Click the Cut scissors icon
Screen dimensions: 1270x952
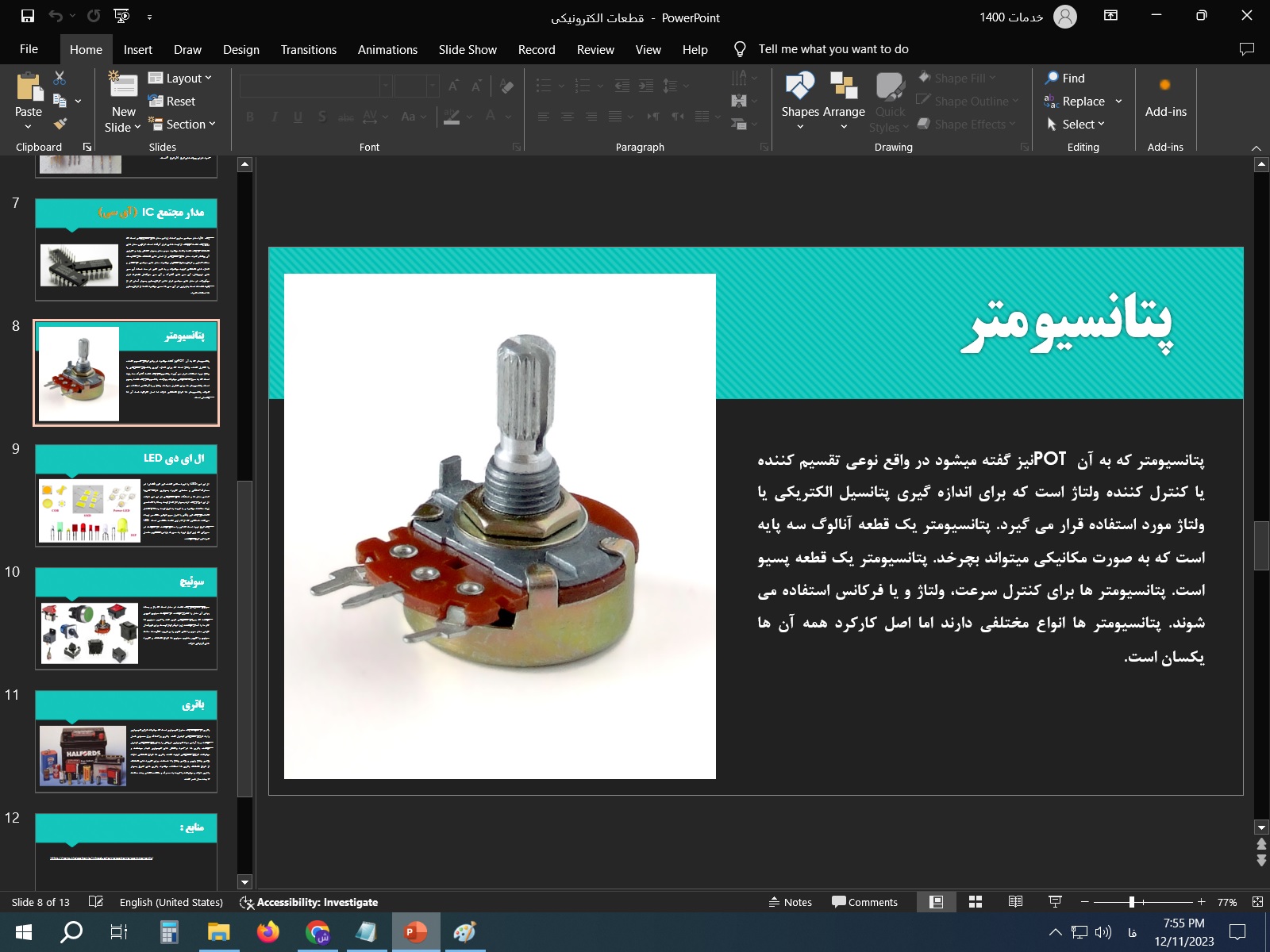click(60, 78)
